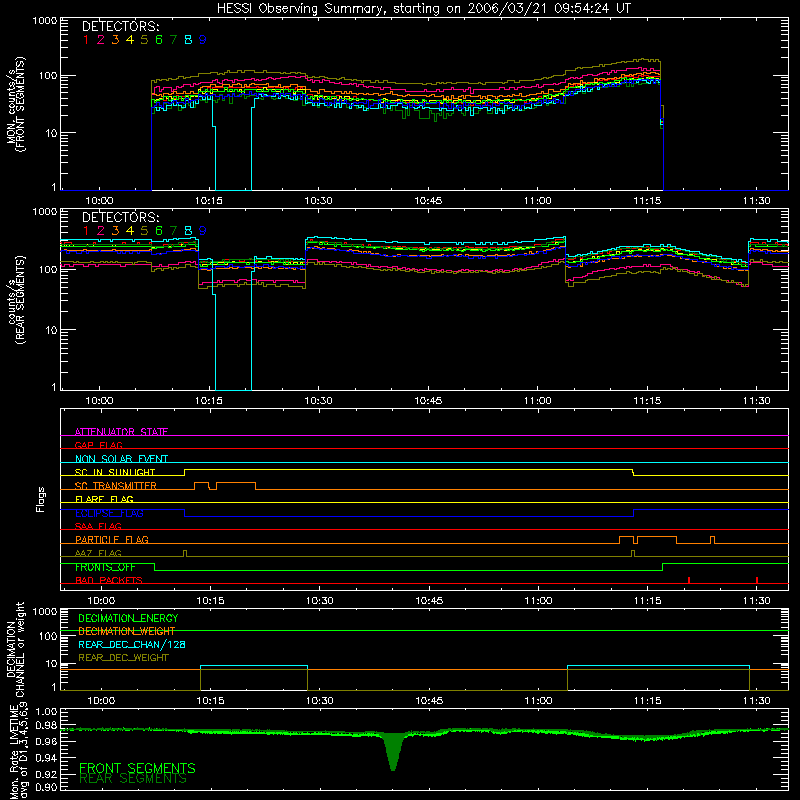Click the SAA_FLAG label
The height and width of the screenshot is (800, 800).
(x=98, y=526)
